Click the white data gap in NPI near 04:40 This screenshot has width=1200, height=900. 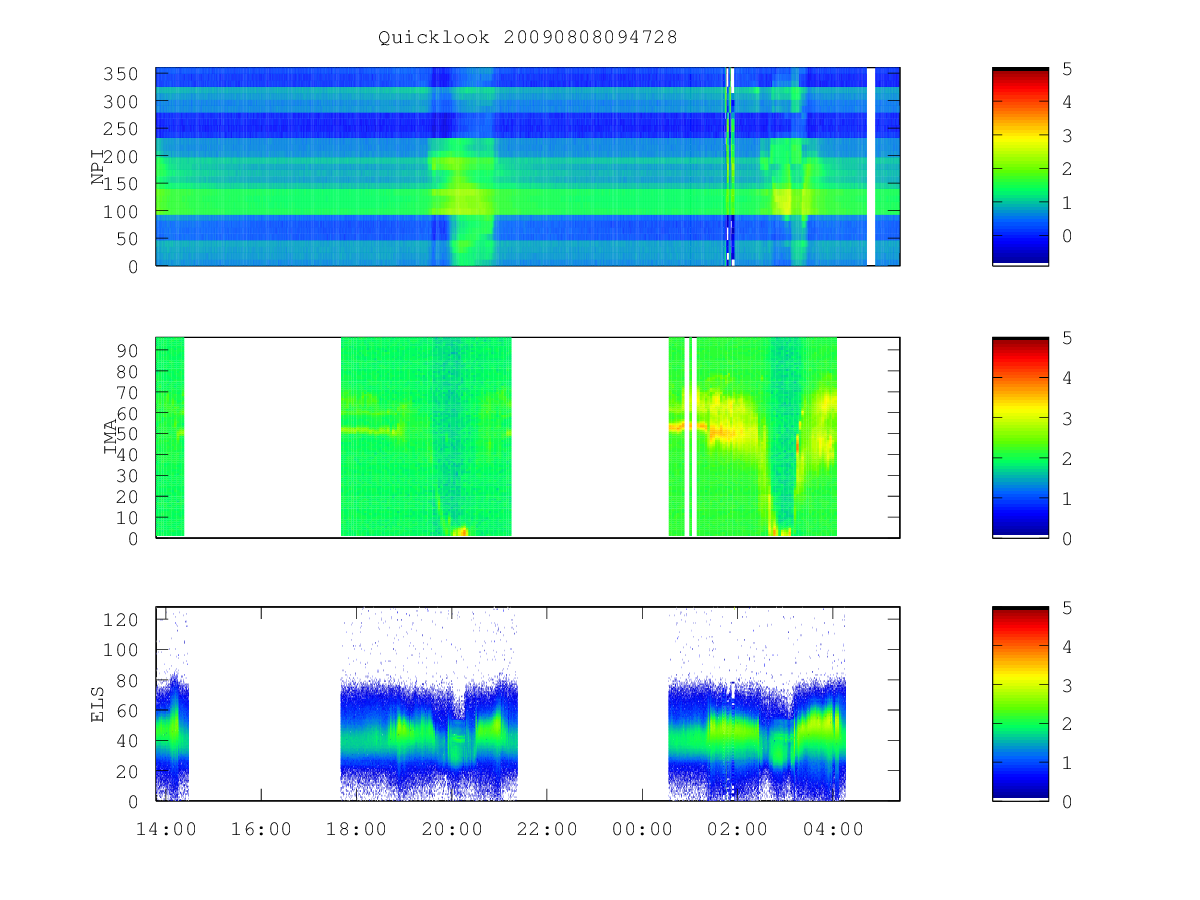(871, 166)
